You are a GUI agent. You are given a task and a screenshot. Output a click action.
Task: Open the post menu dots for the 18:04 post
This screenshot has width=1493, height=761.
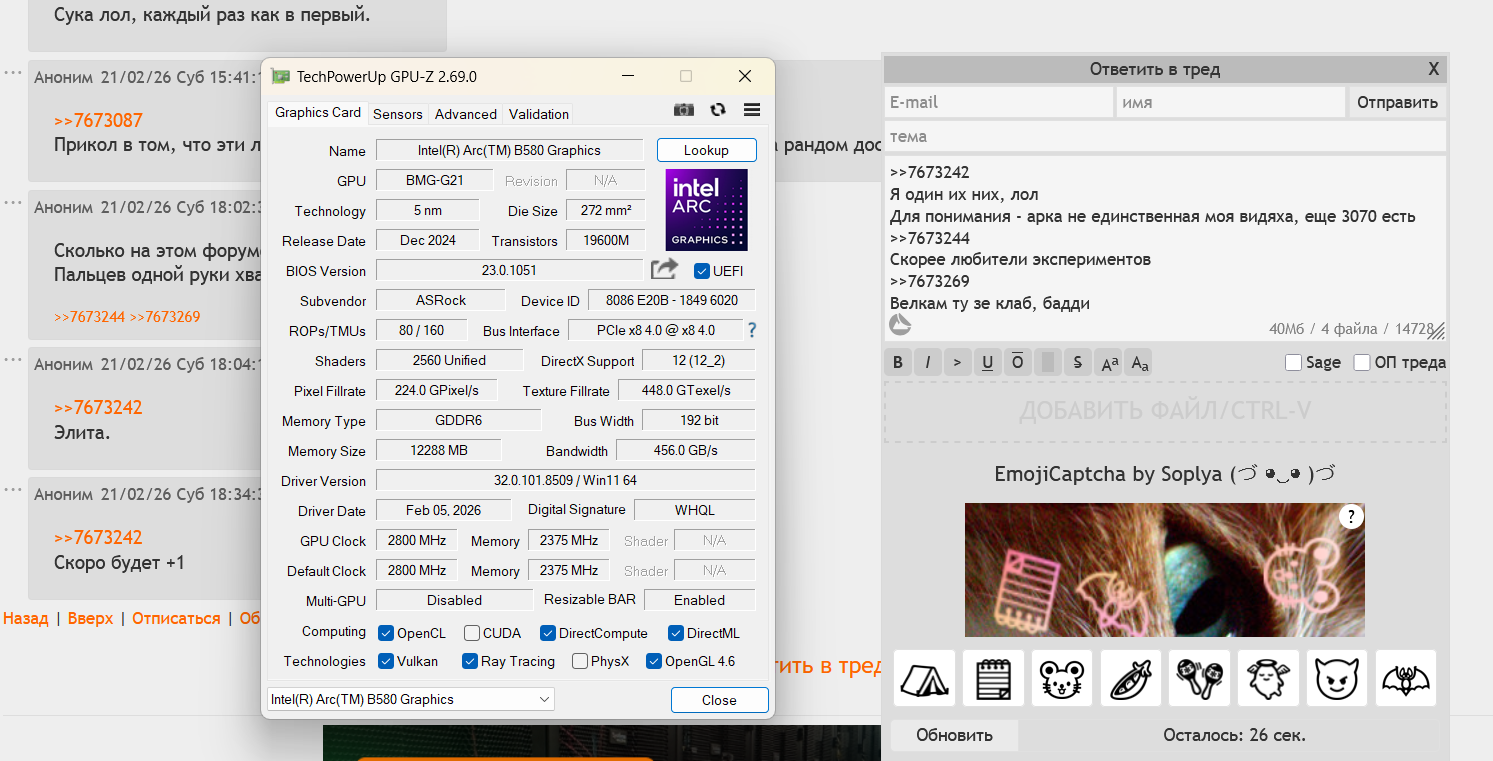tap(12, 360)
